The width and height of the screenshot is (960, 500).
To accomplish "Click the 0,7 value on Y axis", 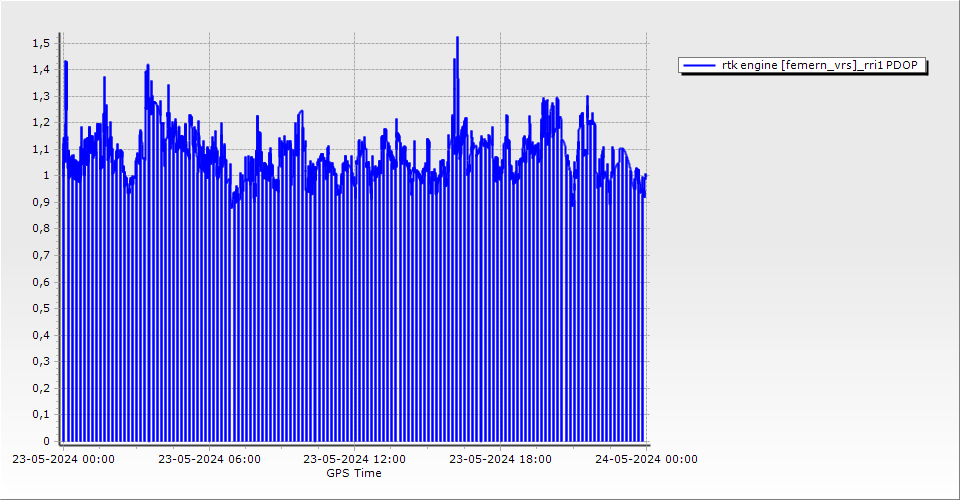I will 40,255.
